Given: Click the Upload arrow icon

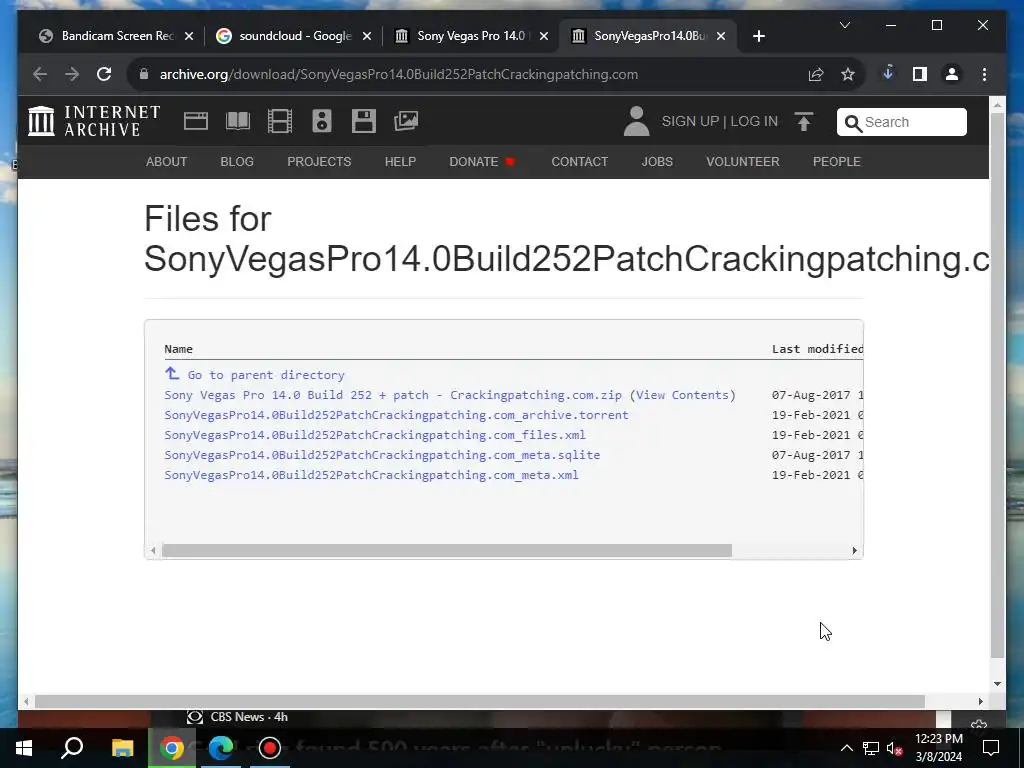Looking at the screenshot, I should pyautogui.click(x=804, y=121).
